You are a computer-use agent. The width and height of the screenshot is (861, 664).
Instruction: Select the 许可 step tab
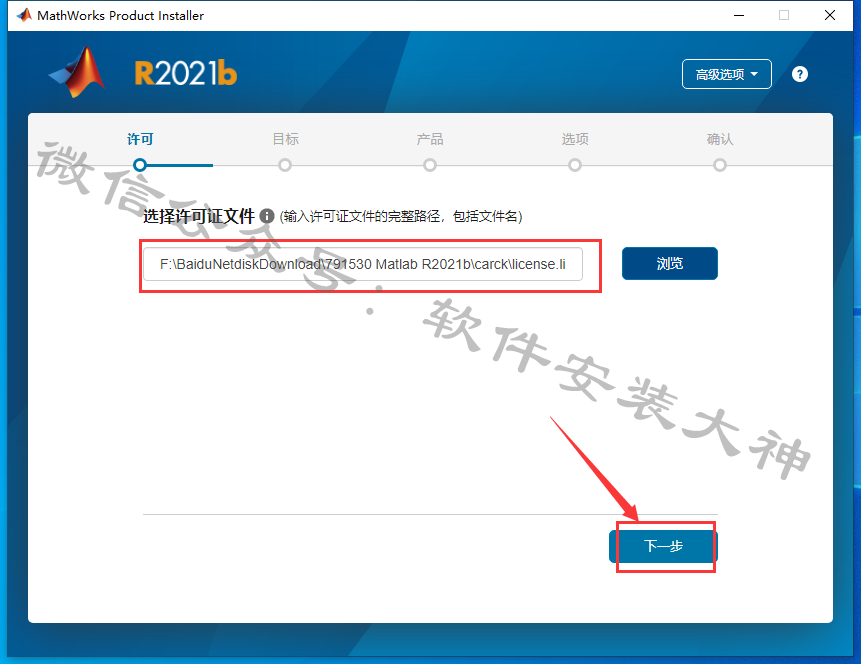tap(140, 139)
